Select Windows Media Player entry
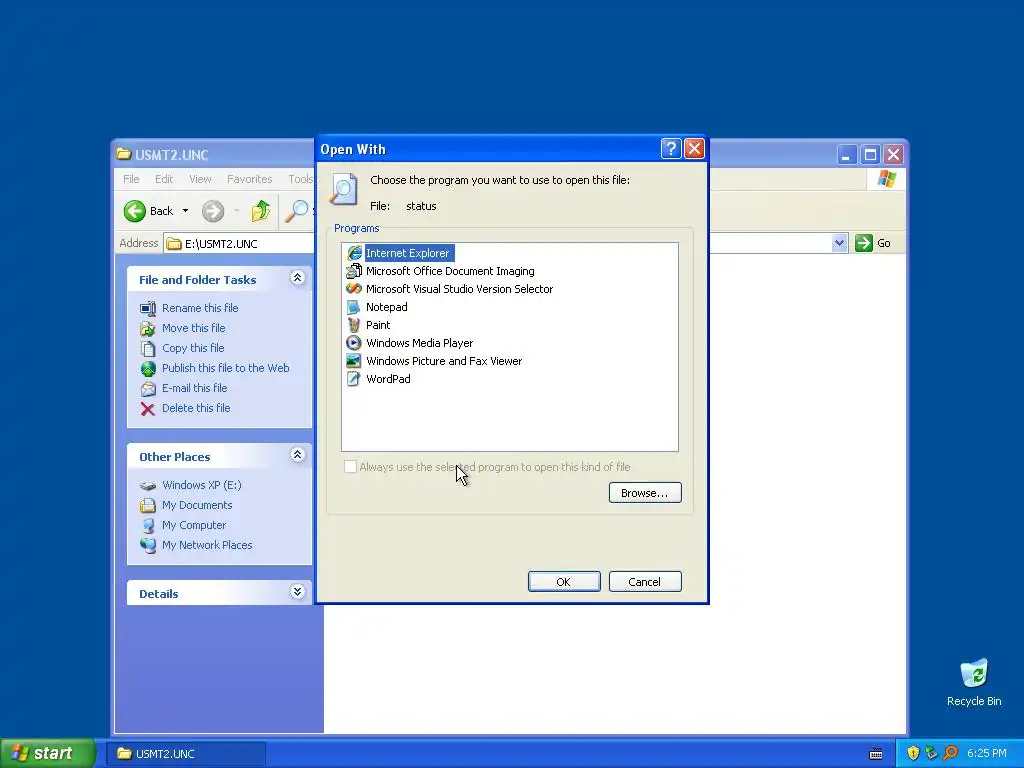1024x768 pixels. tap(419, 343)
